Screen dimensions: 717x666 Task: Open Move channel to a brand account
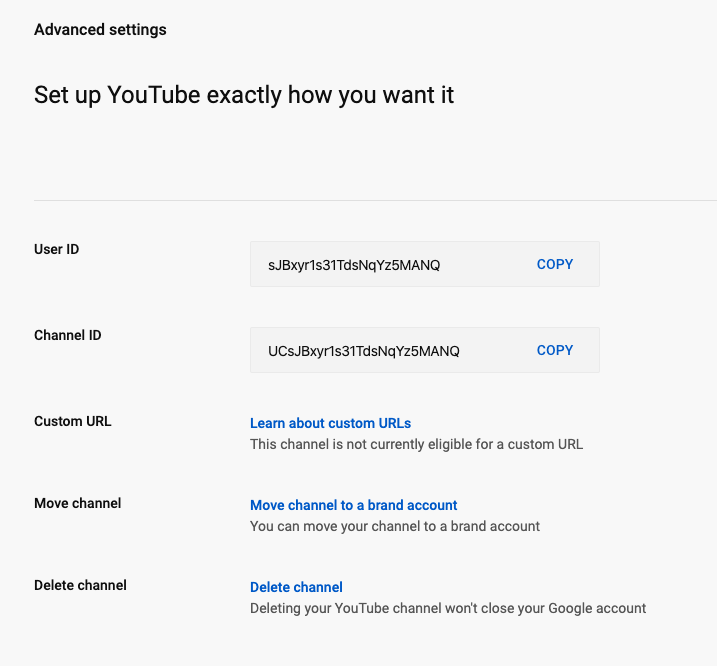point(353,505)
